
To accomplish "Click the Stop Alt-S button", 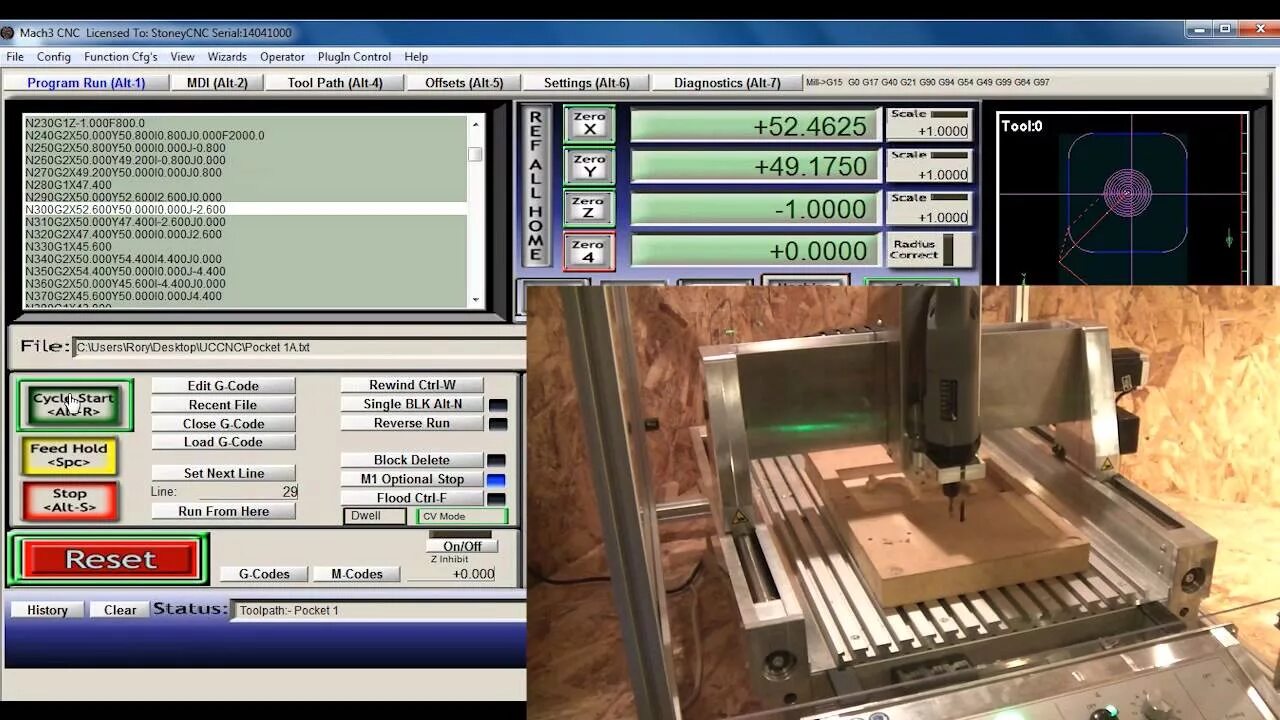I will pyautogui.click(x=69, y=500).
